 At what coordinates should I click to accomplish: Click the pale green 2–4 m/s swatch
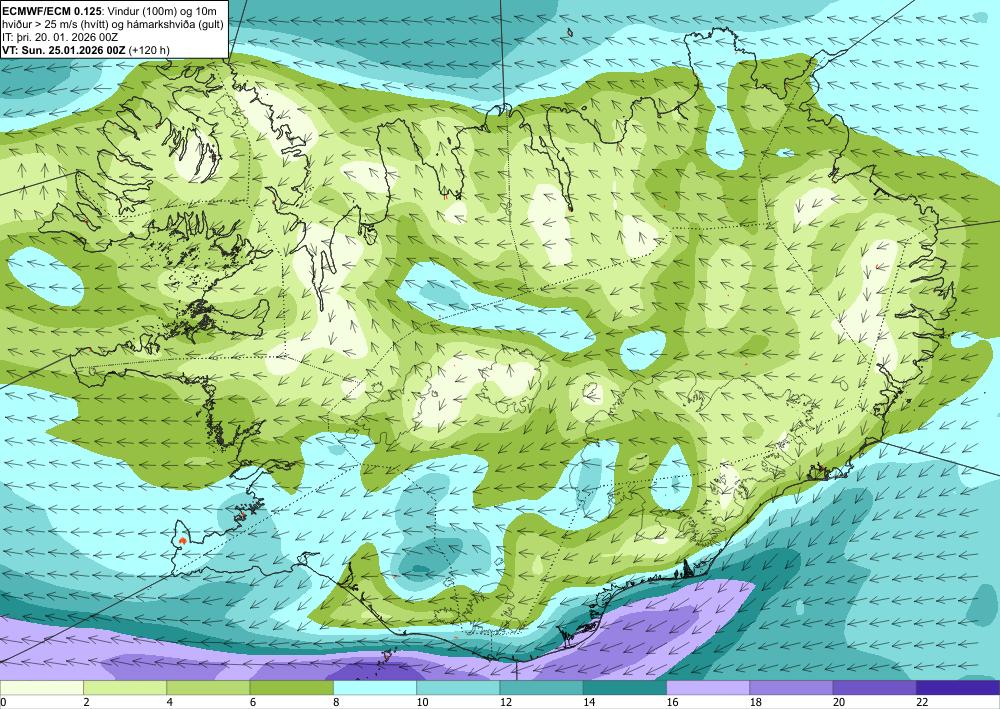pos(125,688)
